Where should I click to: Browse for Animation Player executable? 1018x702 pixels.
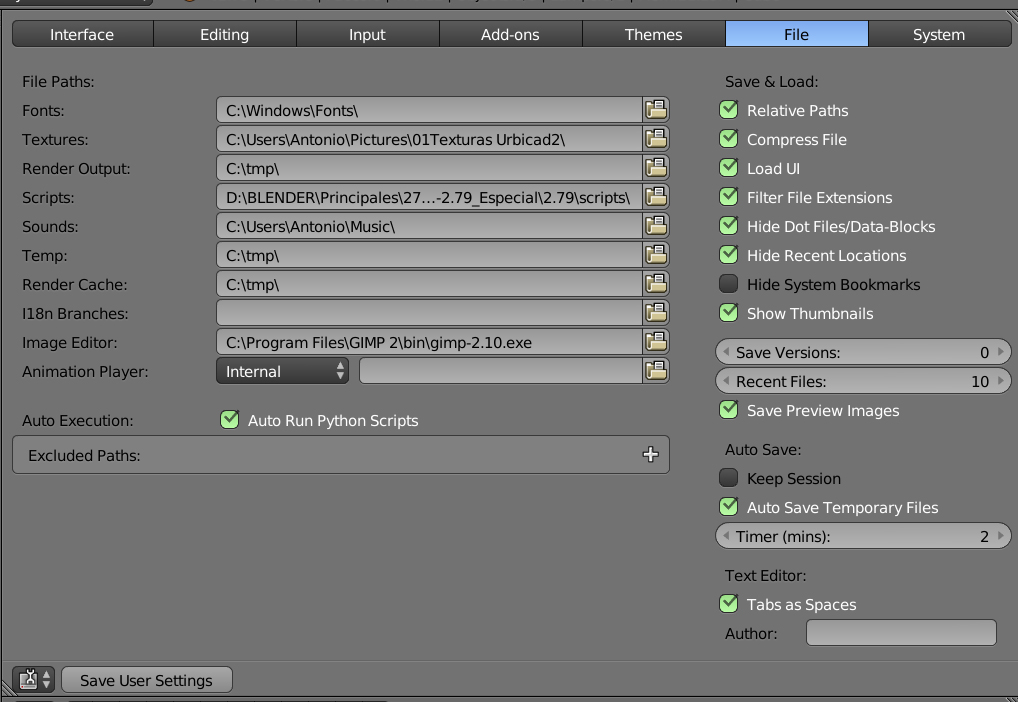click(x=656, y=371)
